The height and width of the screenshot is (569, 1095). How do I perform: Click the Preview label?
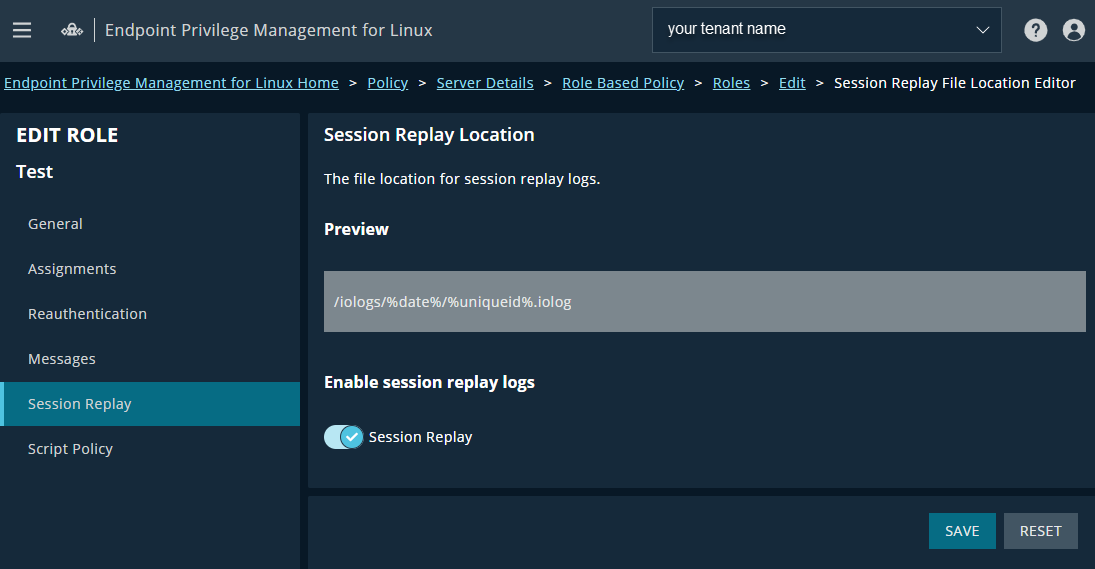[356, 230]
